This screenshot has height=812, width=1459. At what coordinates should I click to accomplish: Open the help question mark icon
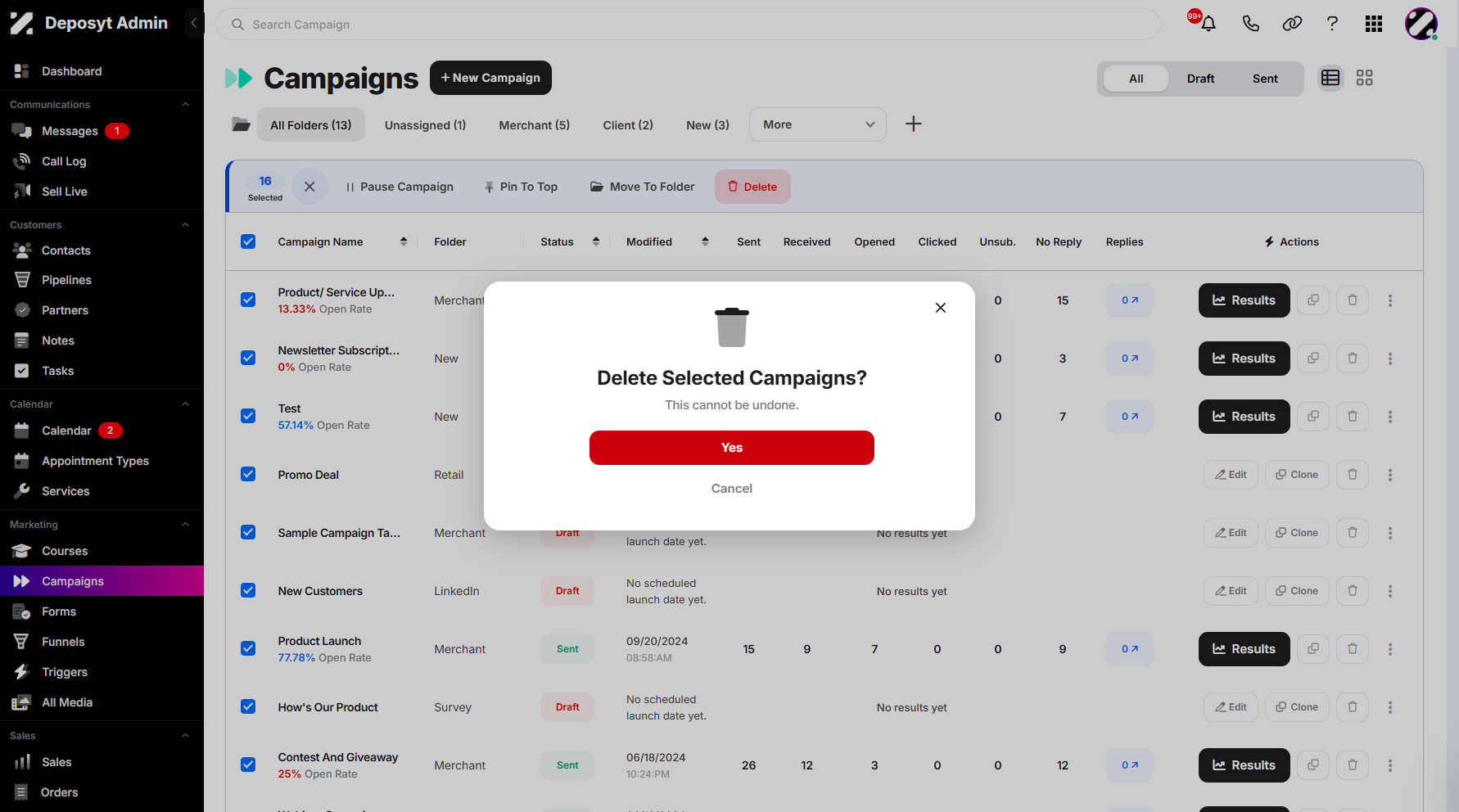point(1332,24)
